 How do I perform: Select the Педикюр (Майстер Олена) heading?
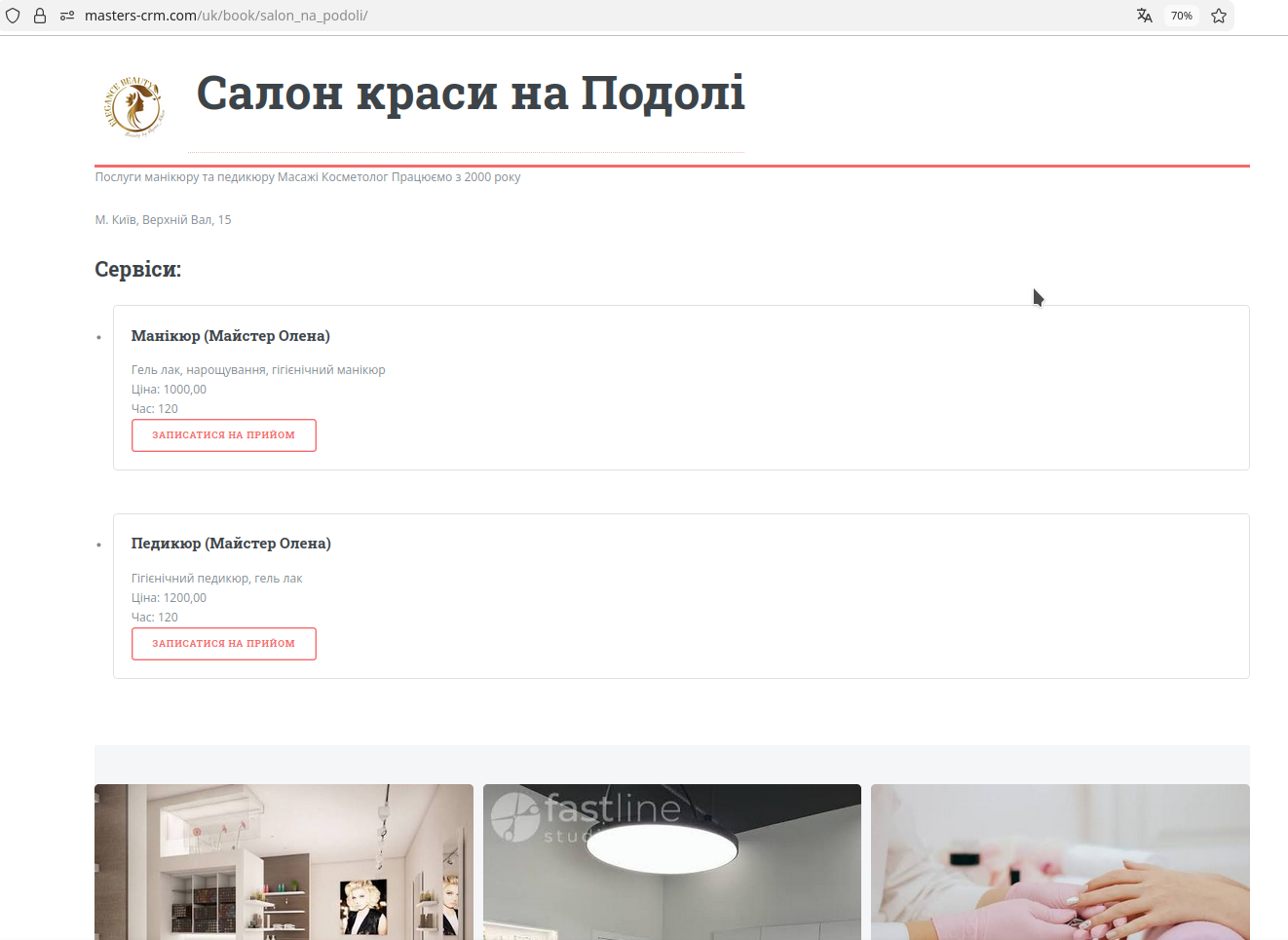click(231, 544)
